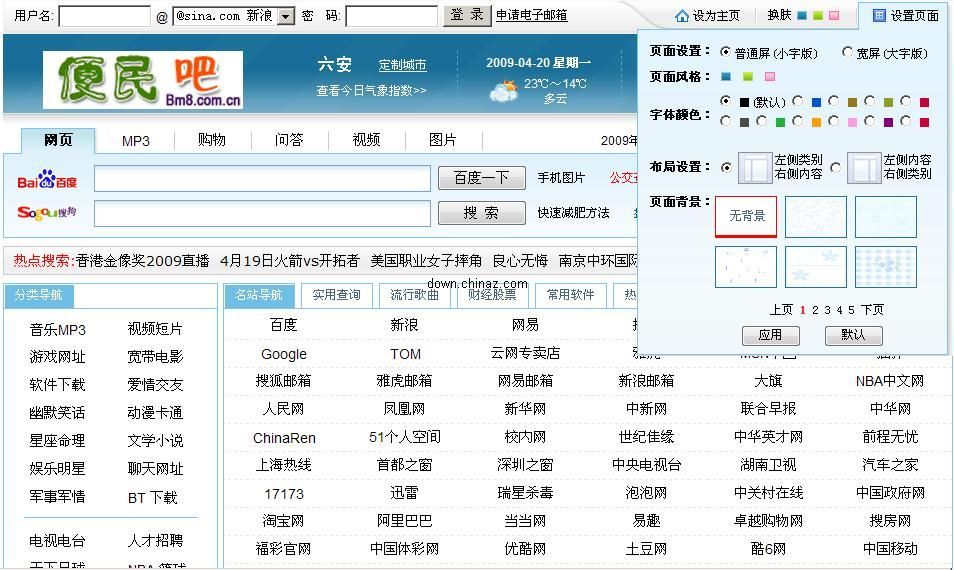
Task: Click the 应用 apply button
Action: point(770,335)
